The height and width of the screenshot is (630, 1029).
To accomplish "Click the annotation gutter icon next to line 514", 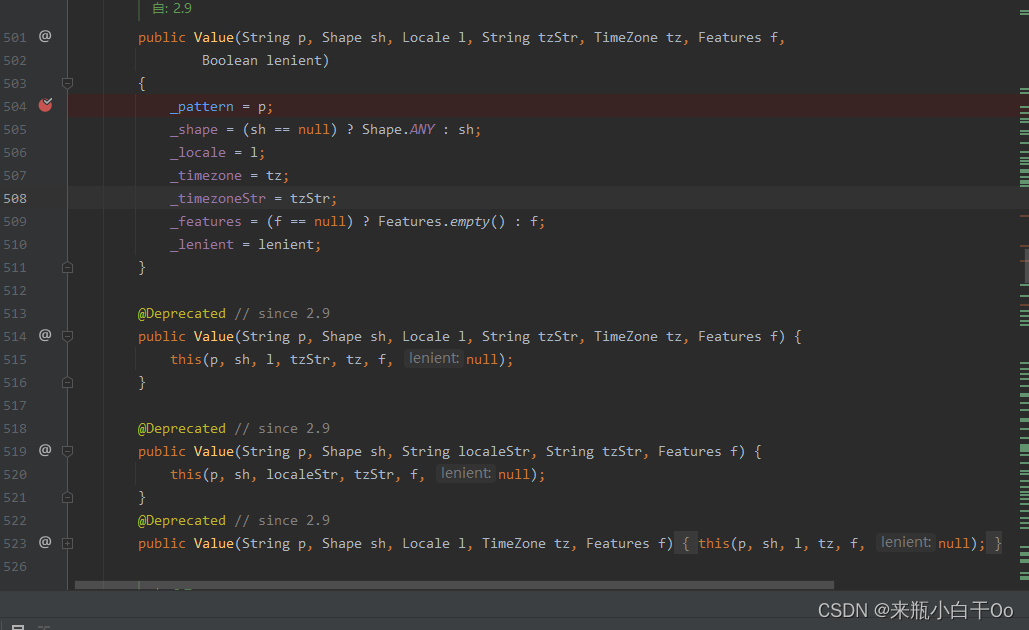I will point(44,335).
